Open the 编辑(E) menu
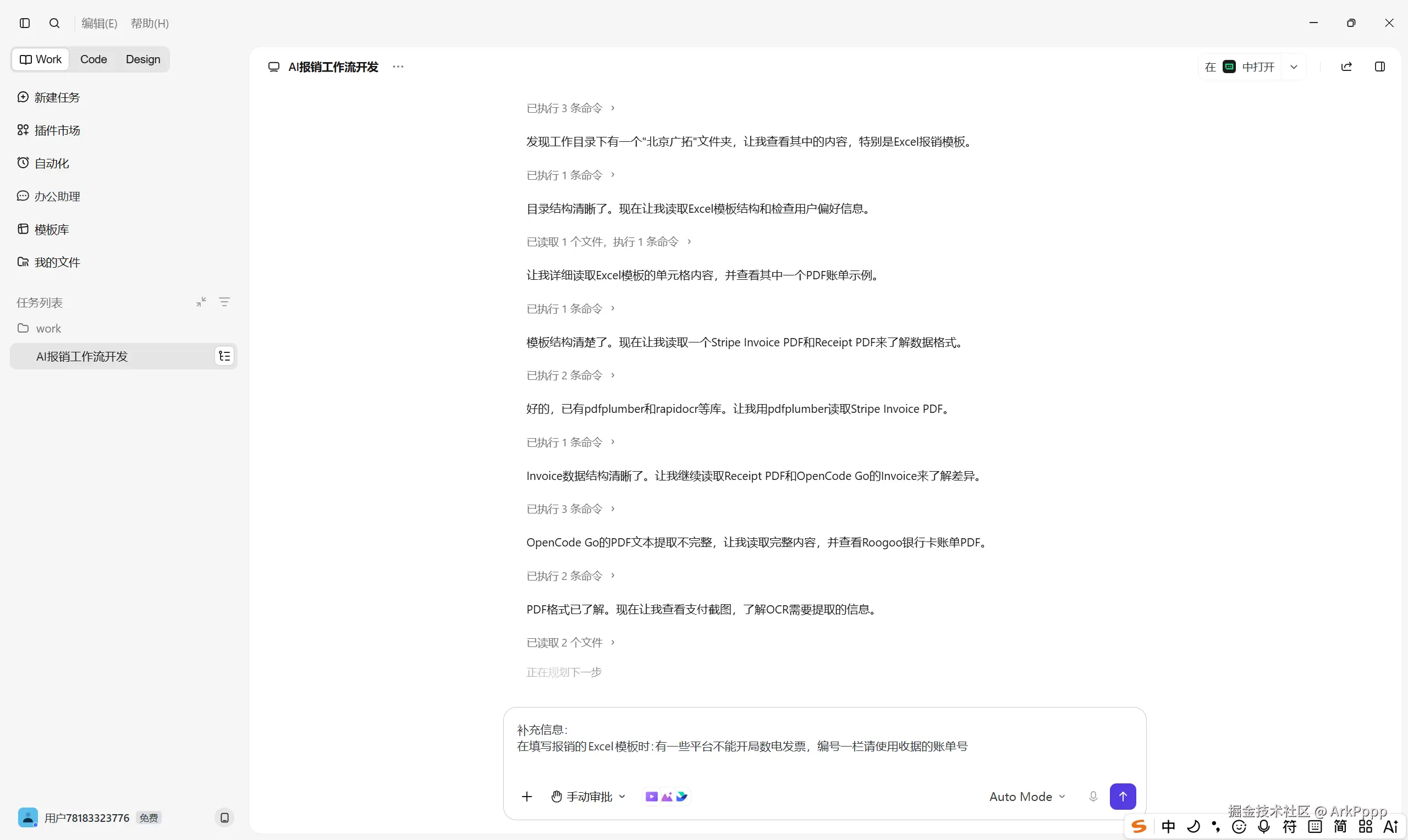The height and width of the screenshot is (840, 1408). pos(99,23)
